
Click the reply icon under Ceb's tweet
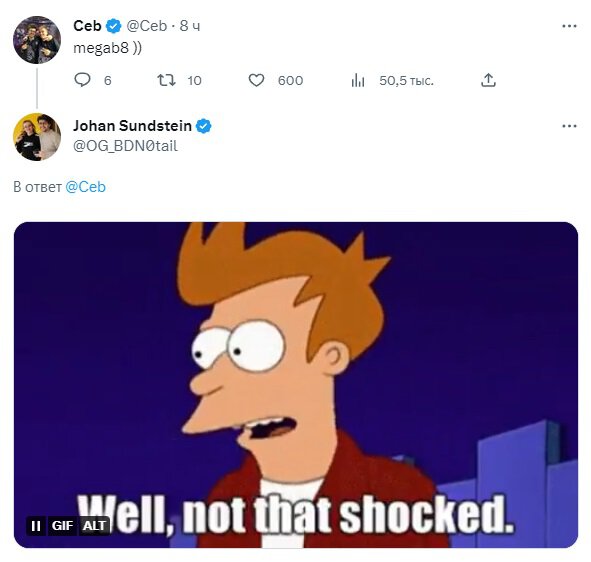tap(82, 80)
